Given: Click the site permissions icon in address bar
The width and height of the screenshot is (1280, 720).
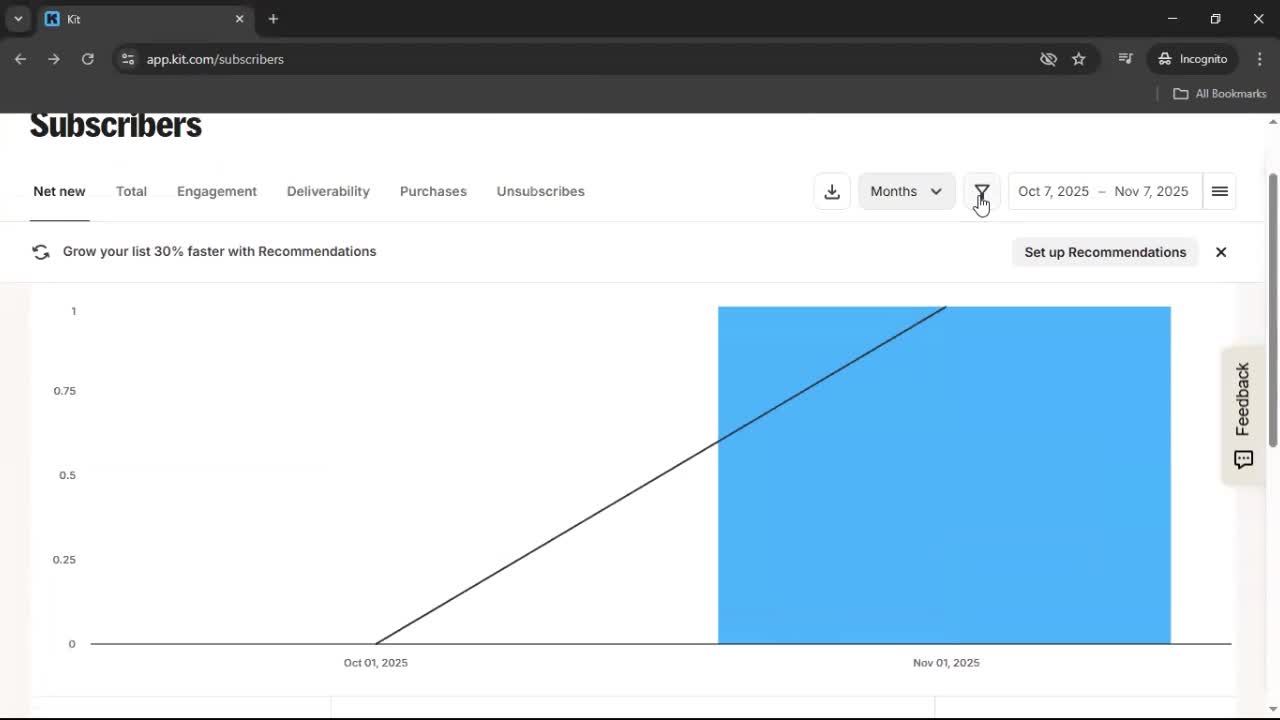Looking at the screenshot, I should tap(128, 59).
